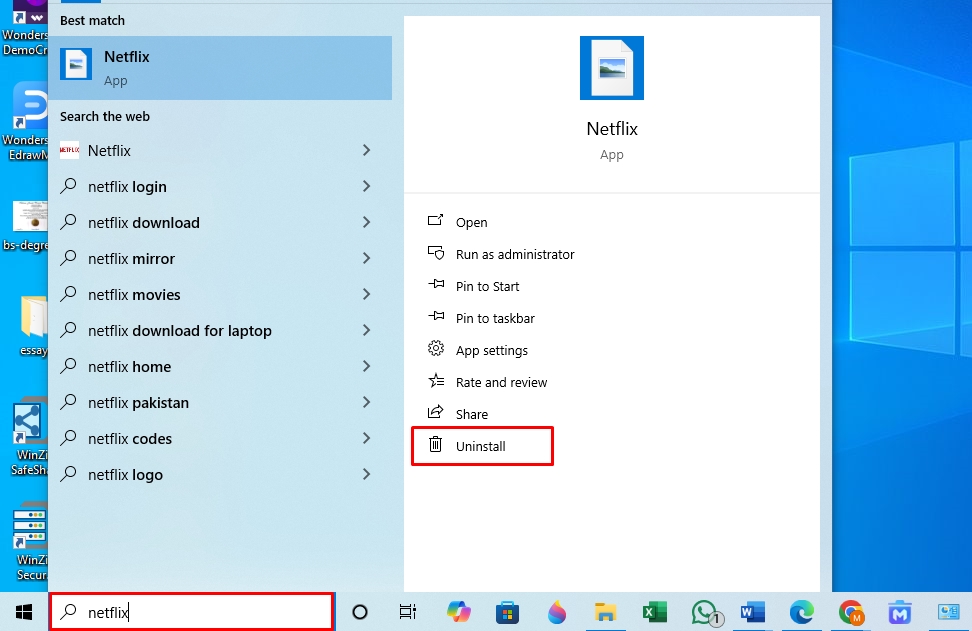The height and width of the screenshot is (631, 972).
Task: Launch Excel from the taskbar
Action: pos(655,612)
